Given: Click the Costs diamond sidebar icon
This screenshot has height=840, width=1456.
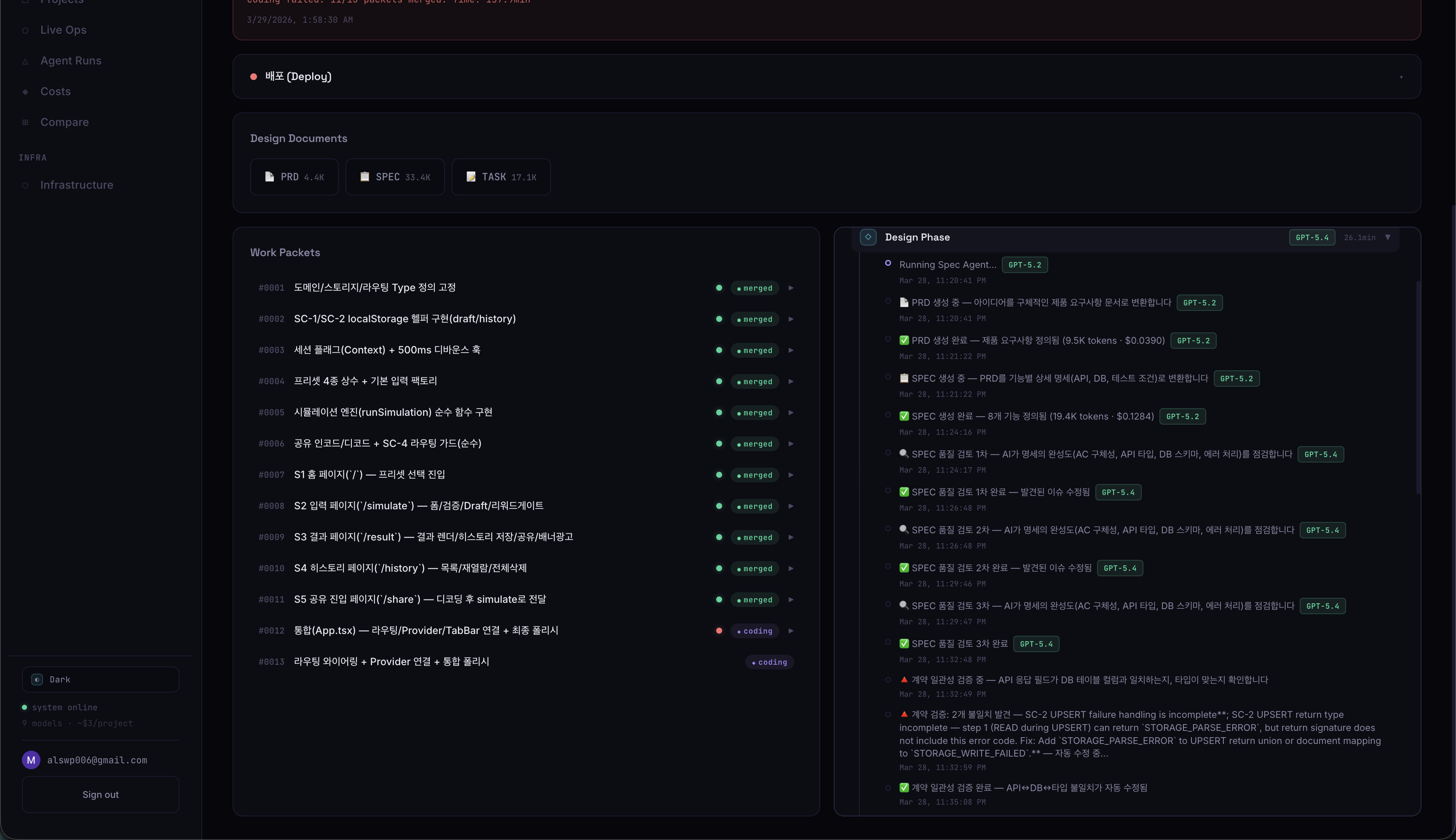Looking at the screenshot, I should 25,92.
